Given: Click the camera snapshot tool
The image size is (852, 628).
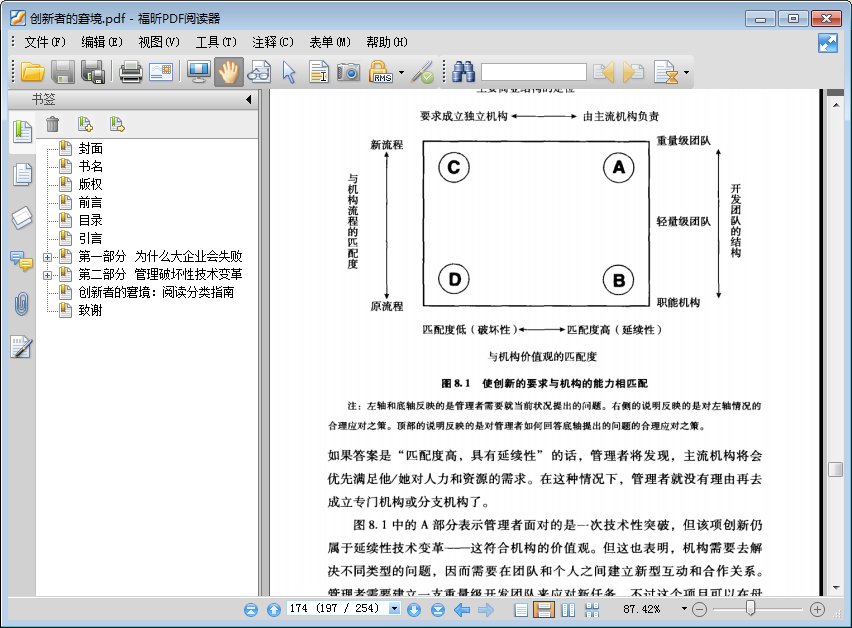Looking at the screenshot, I should point(348,72).
